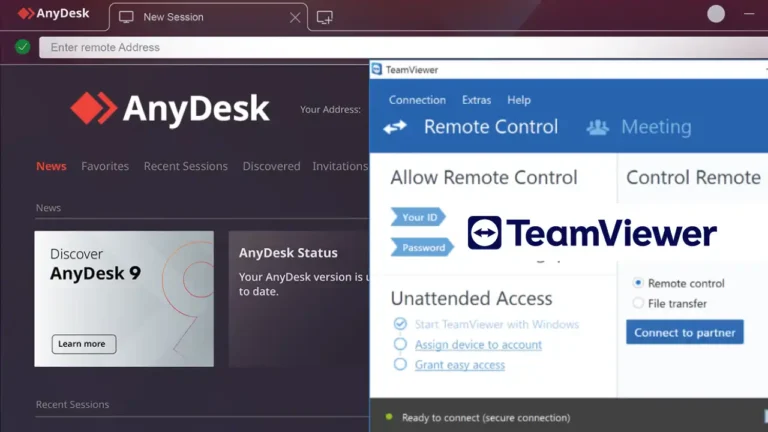
Task: Open the Discover AnyDesk 9 news card
Action: point(124,299)
